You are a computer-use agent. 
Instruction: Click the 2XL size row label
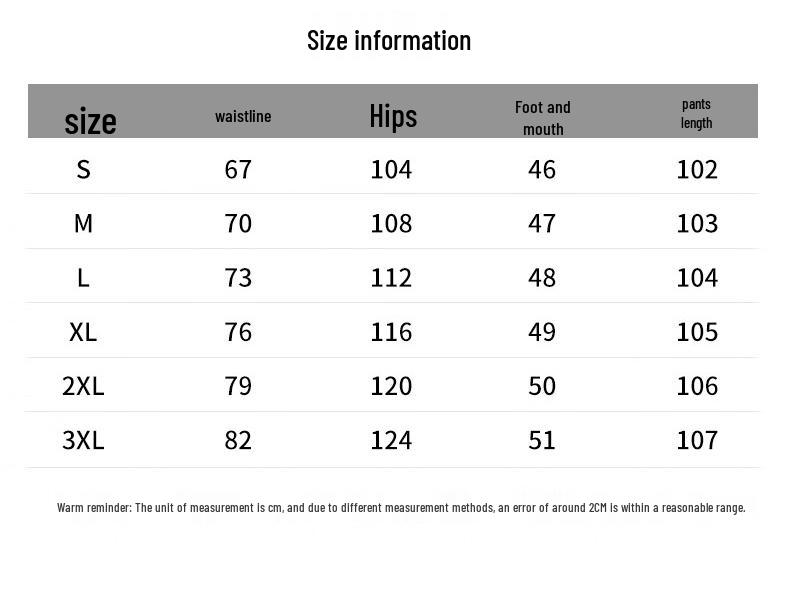[83, 385]
